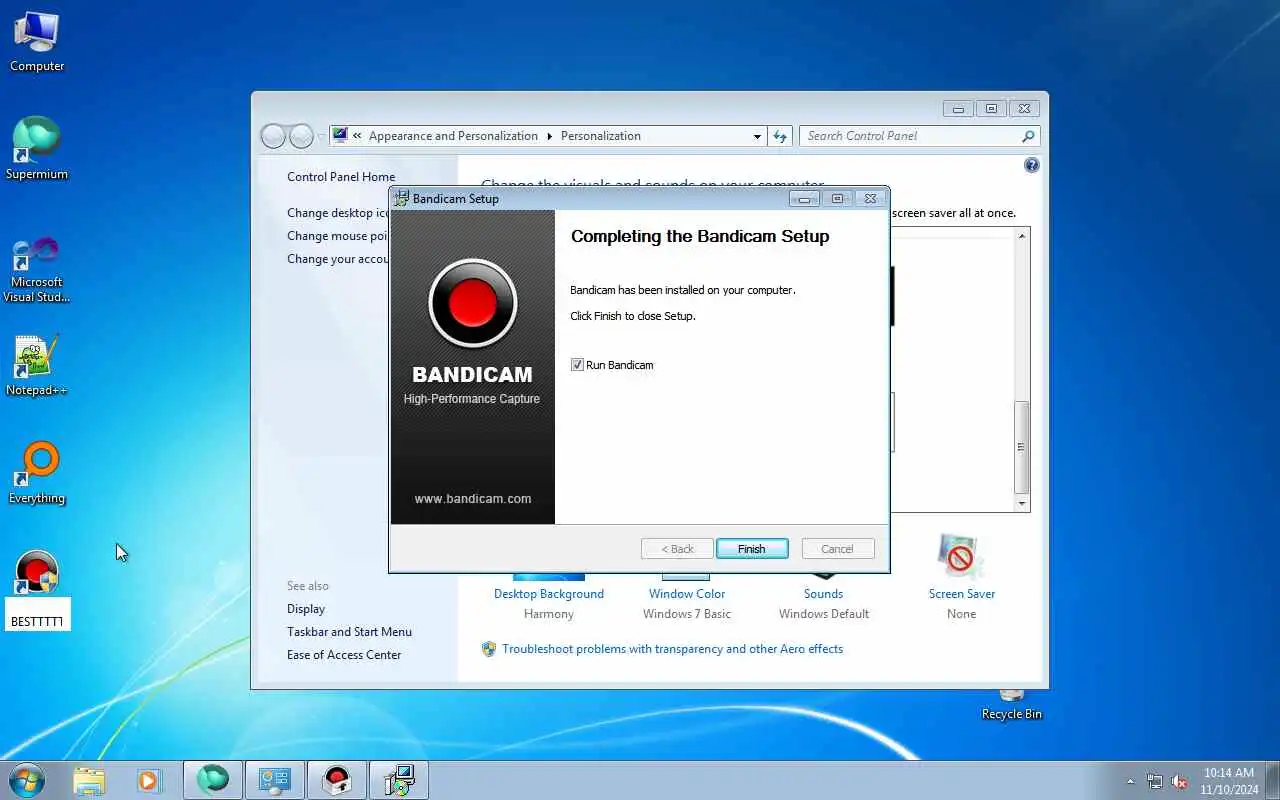Click the Cancel button in Bandicam Setup

click(x=837, y=549)
